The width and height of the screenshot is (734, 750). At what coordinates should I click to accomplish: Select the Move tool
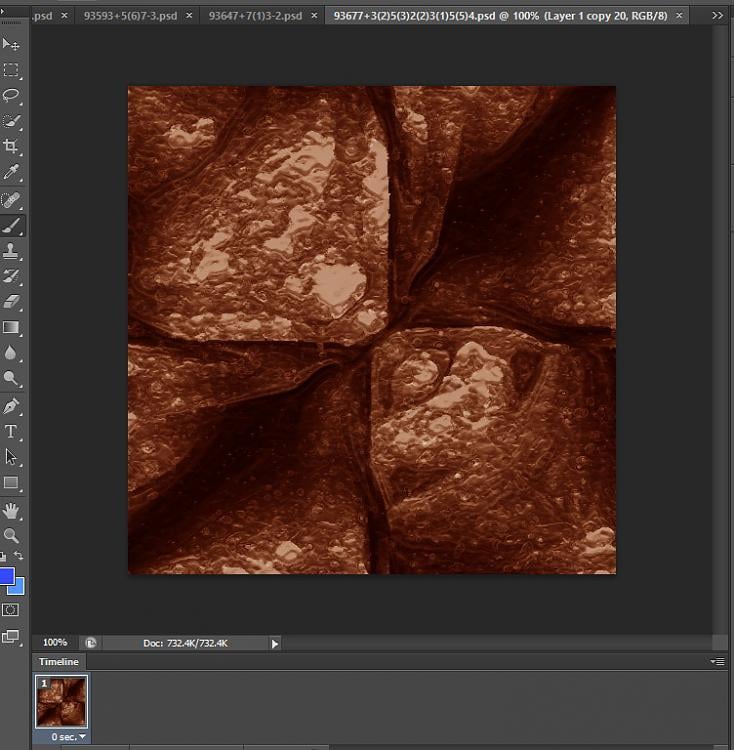tap(11, 44)
